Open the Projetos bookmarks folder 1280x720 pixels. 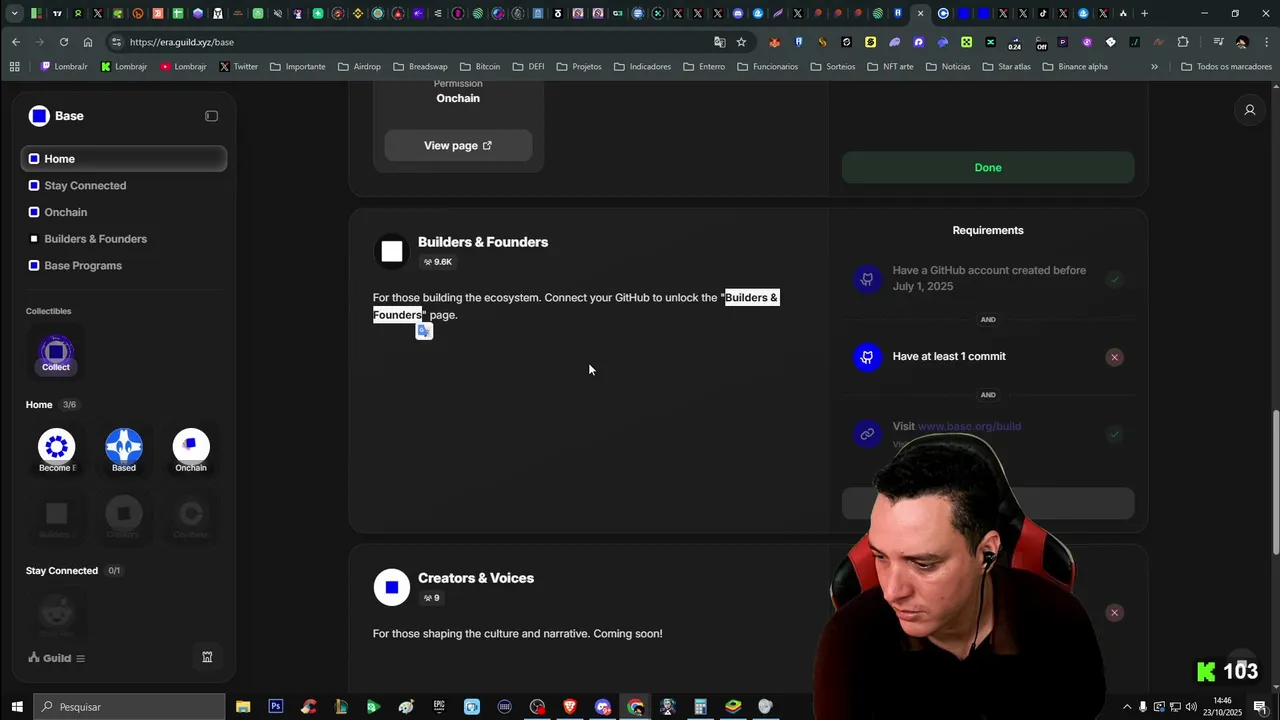(579, 67)
